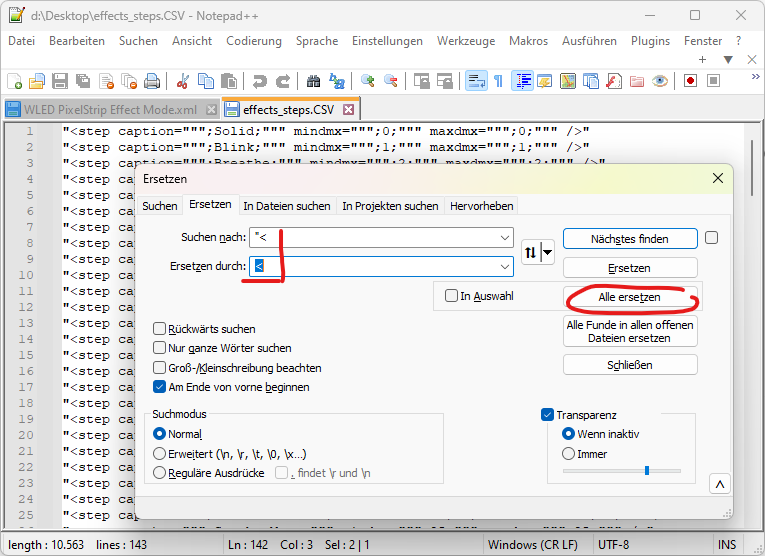Click the Function List toolbar icon
This screenshot has width=765, height=556.
pos(614,81)
